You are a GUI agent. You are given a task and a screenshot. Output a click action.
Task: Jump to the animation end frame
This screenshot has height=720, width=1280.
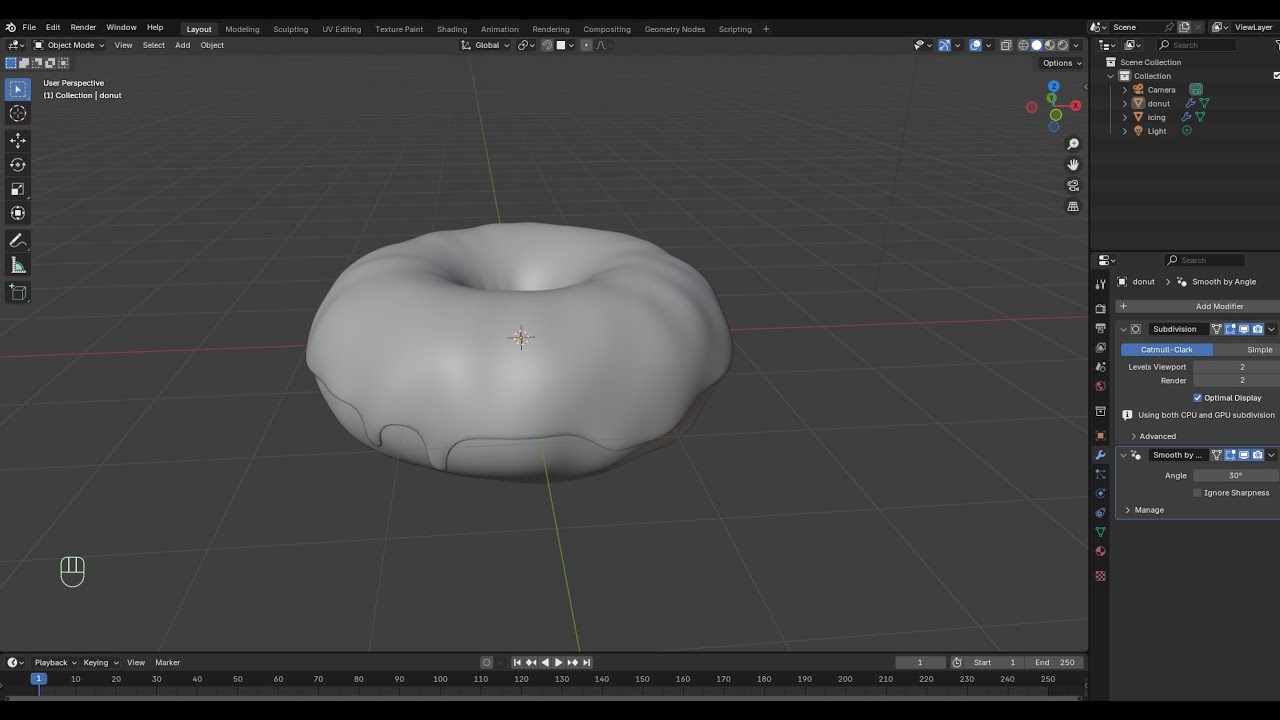point(587,662)
